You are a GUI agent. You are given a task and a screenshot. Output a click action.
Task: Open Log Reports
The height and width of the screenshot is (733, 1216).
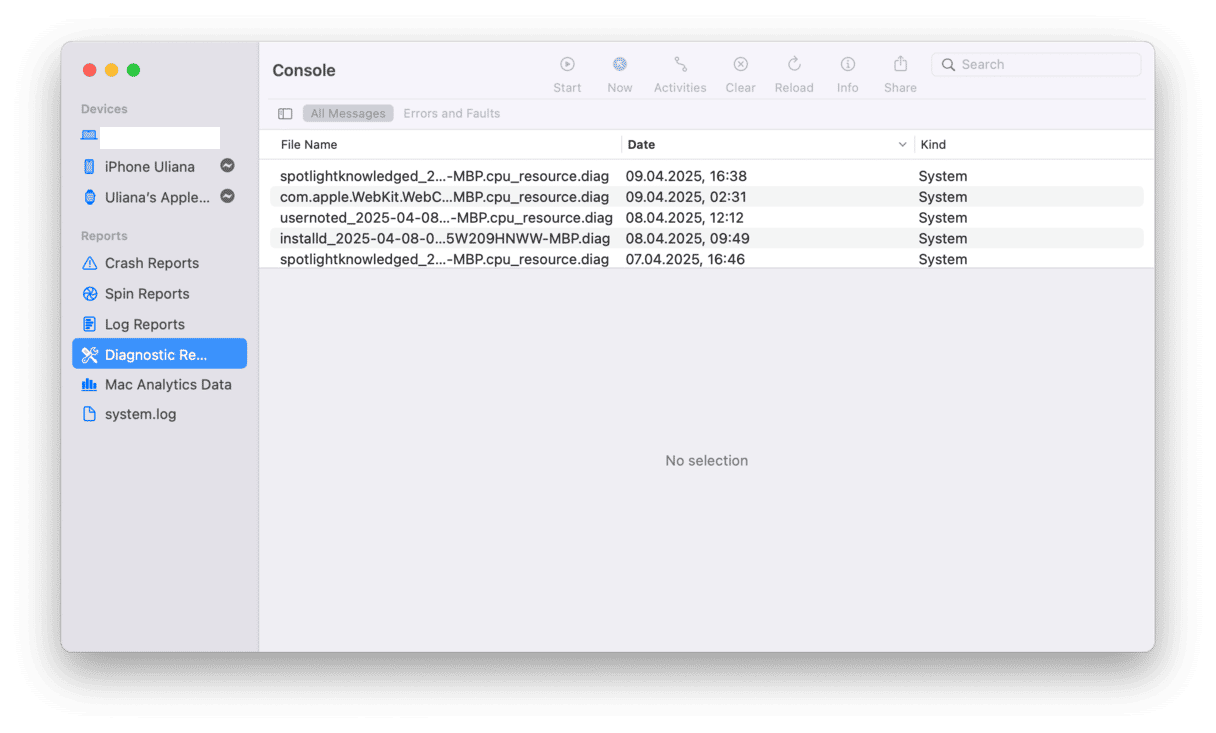[159, 324]
